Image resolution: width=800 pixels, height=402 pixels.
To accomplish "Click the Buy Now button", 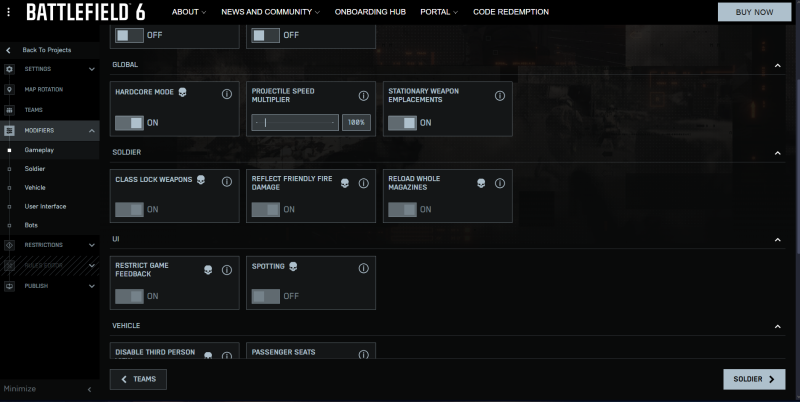I will click(x=755, y=12).
